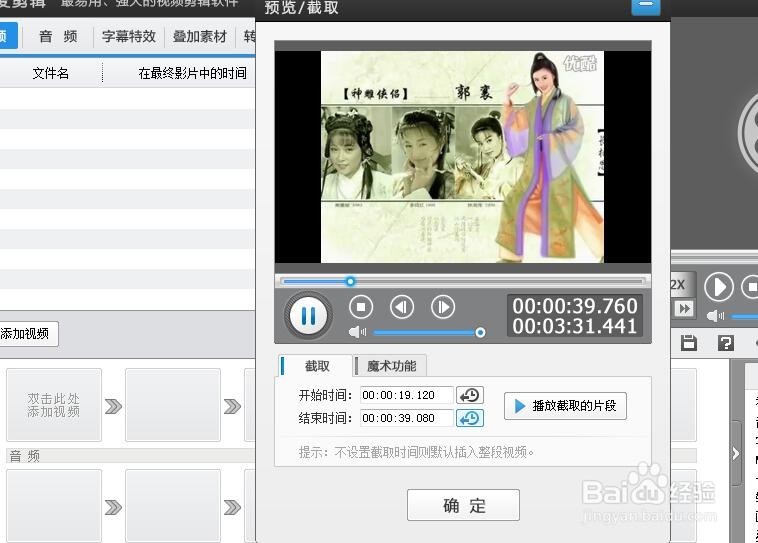Mute the main window player speaker icon
Screen dimensions: 758x543
(715, 316)
